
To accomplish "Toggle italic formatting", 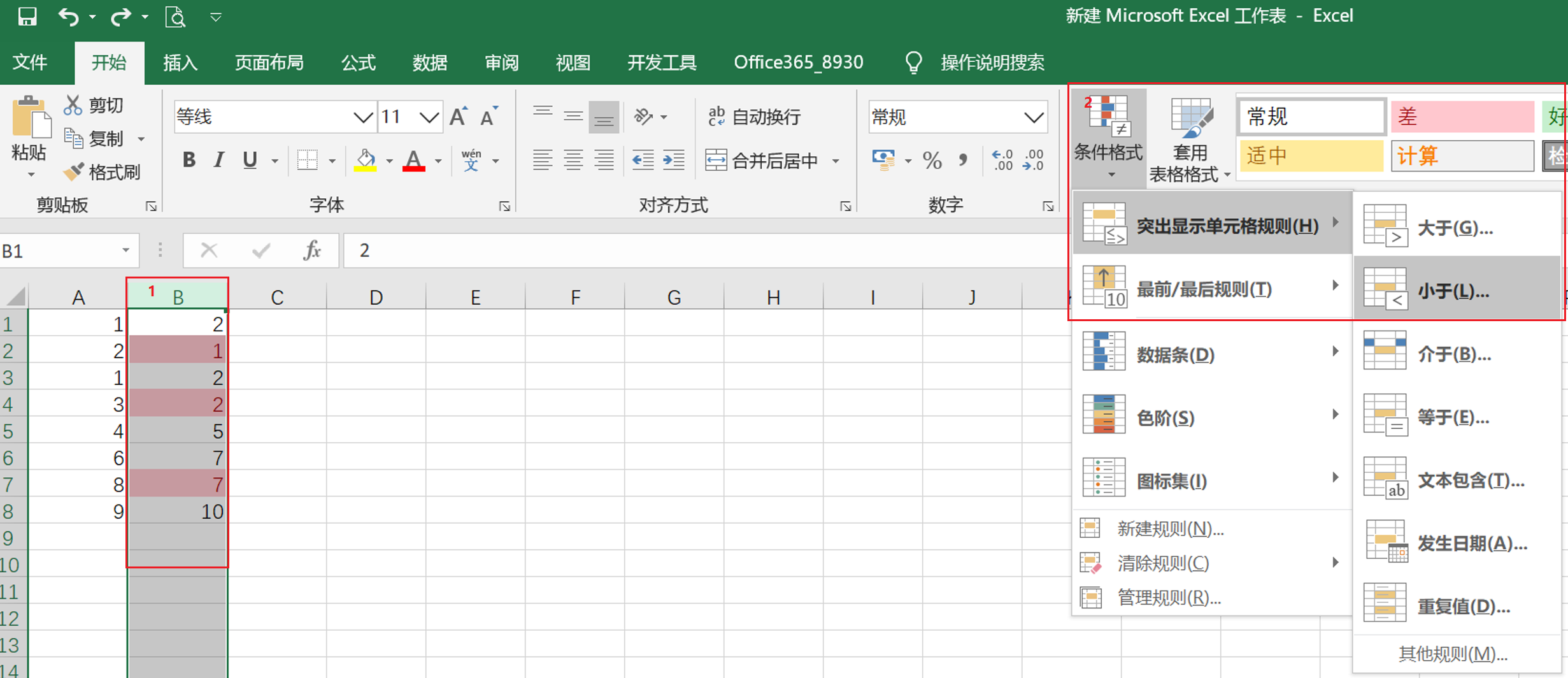I will (218, 160).
